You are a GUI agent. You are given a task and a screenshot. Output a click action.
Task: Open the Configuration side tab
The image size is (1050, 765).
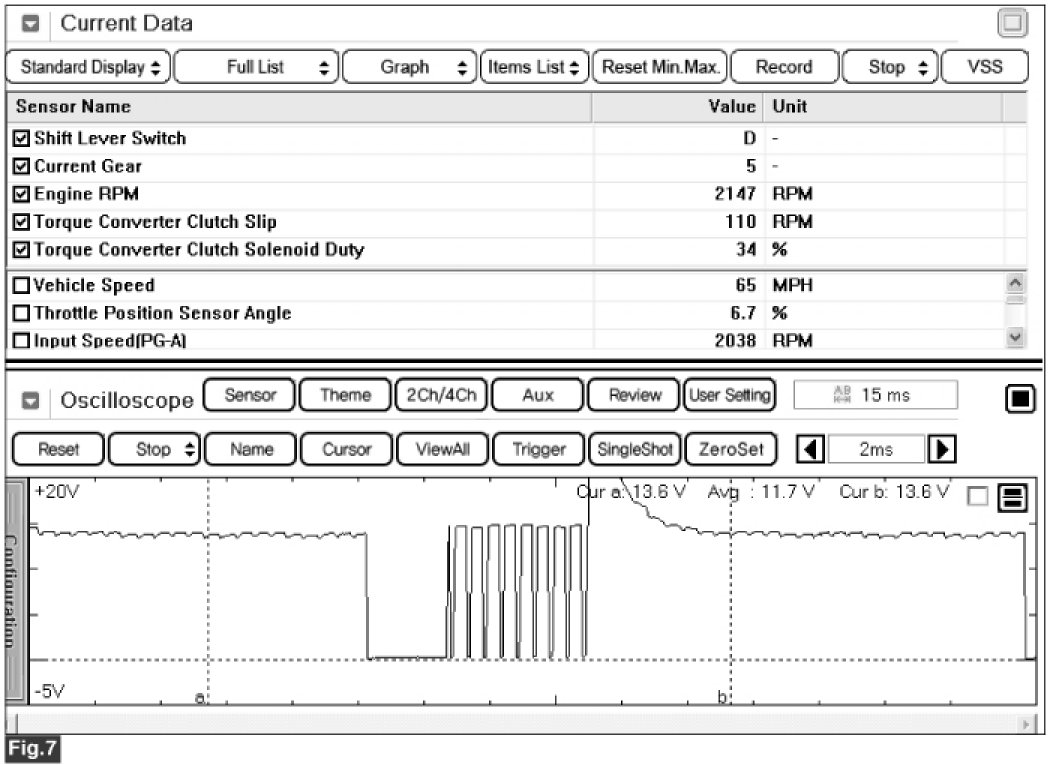click(x=17, y=590)
